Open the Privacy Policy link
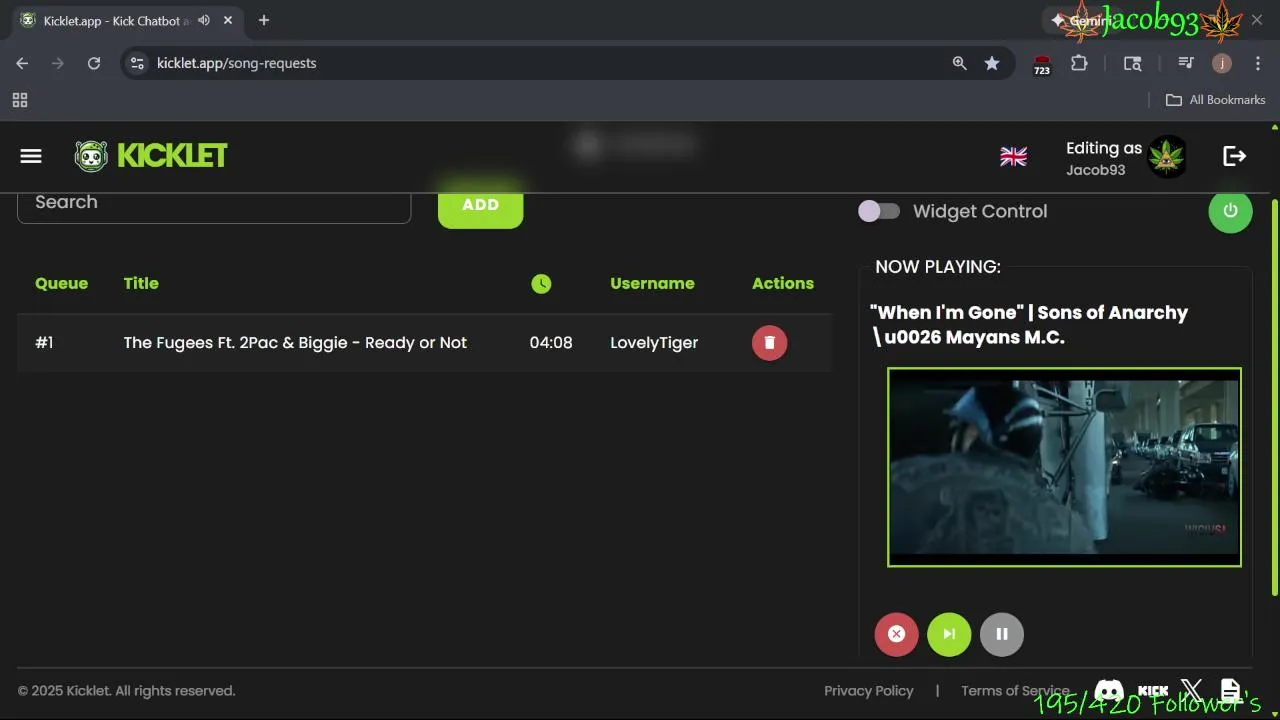 [x=868, y=691]
